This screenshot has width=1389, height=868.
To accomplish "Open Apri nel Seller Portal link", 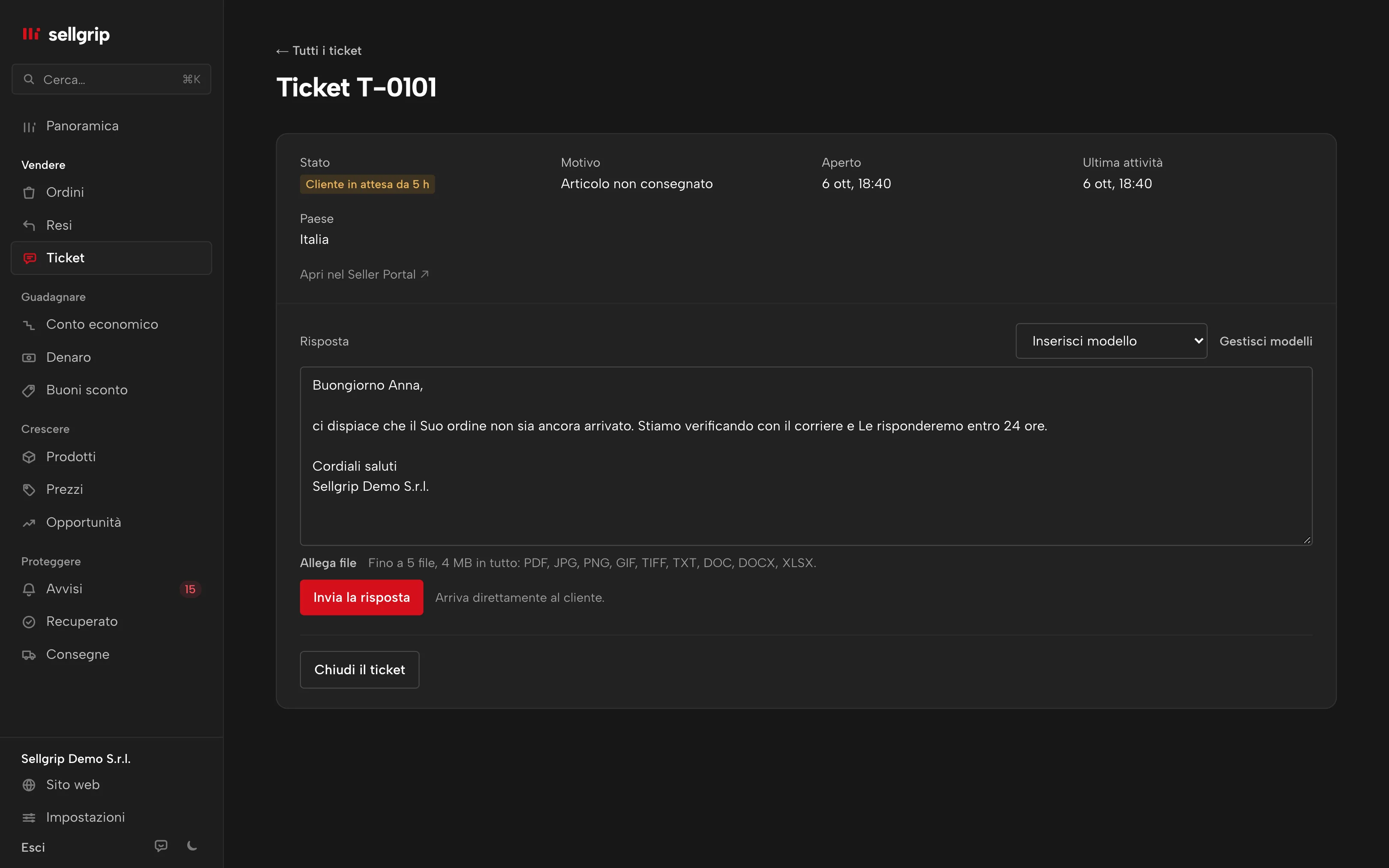I will click(x=364, y=274).
